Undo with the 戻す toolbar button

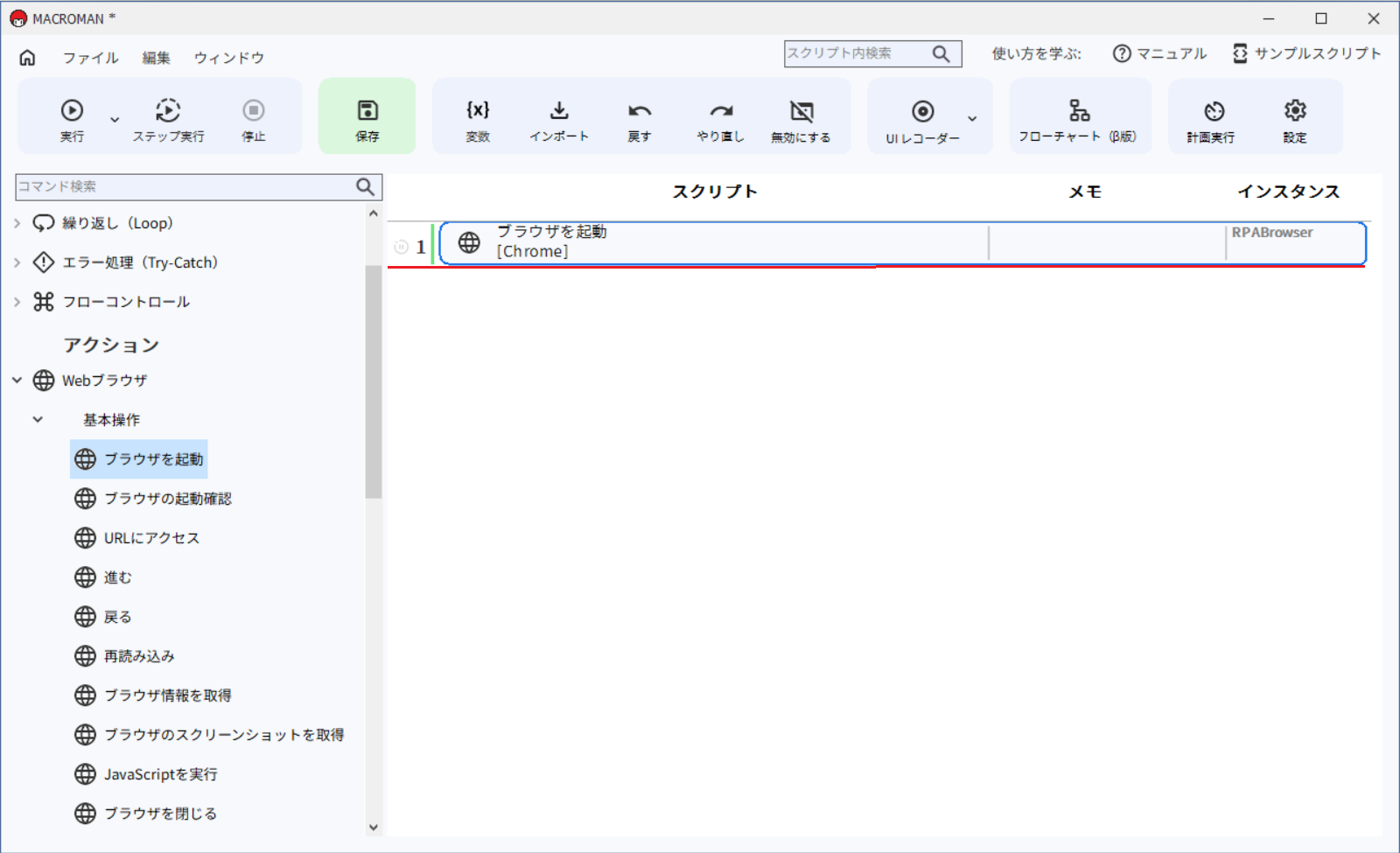coord(640,120)
